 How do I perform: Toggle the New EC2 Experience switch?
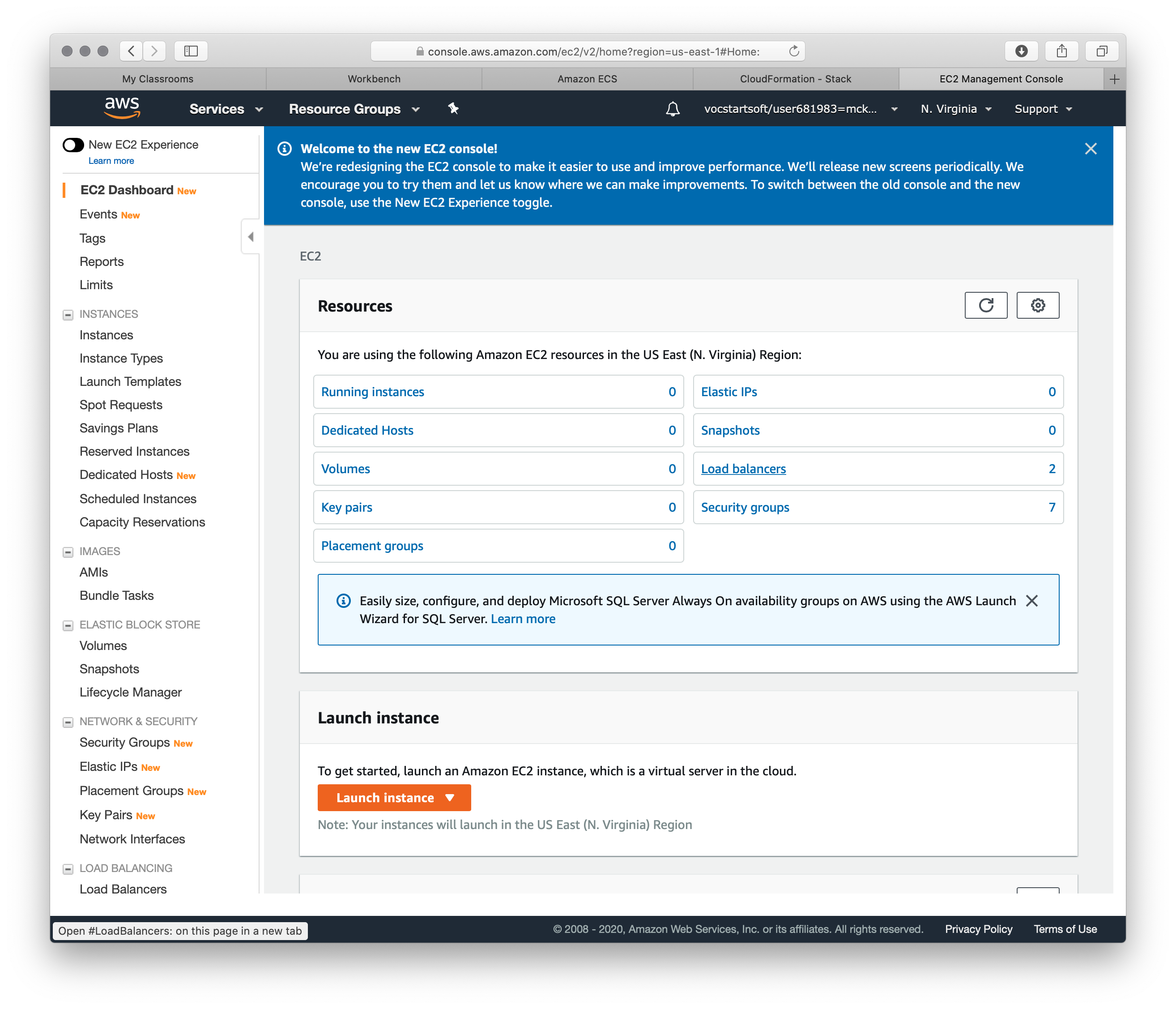pos(71,144)
